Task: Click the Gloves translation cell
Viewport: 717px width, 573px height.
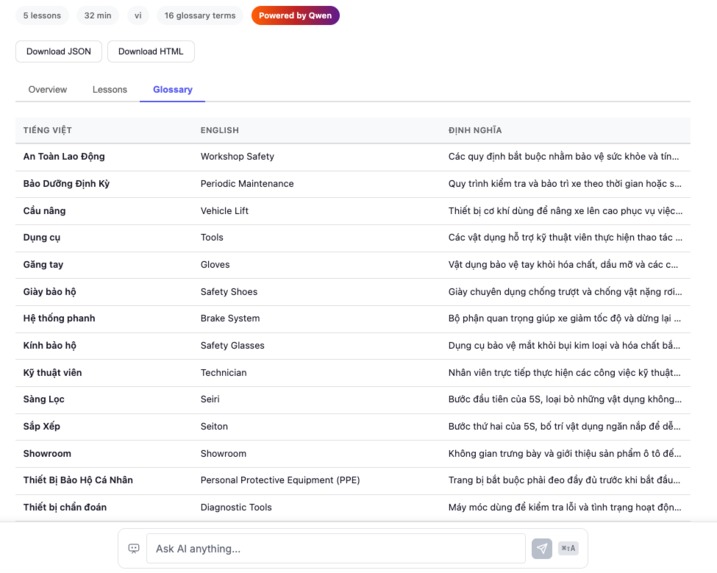Action: click(215, 264)
